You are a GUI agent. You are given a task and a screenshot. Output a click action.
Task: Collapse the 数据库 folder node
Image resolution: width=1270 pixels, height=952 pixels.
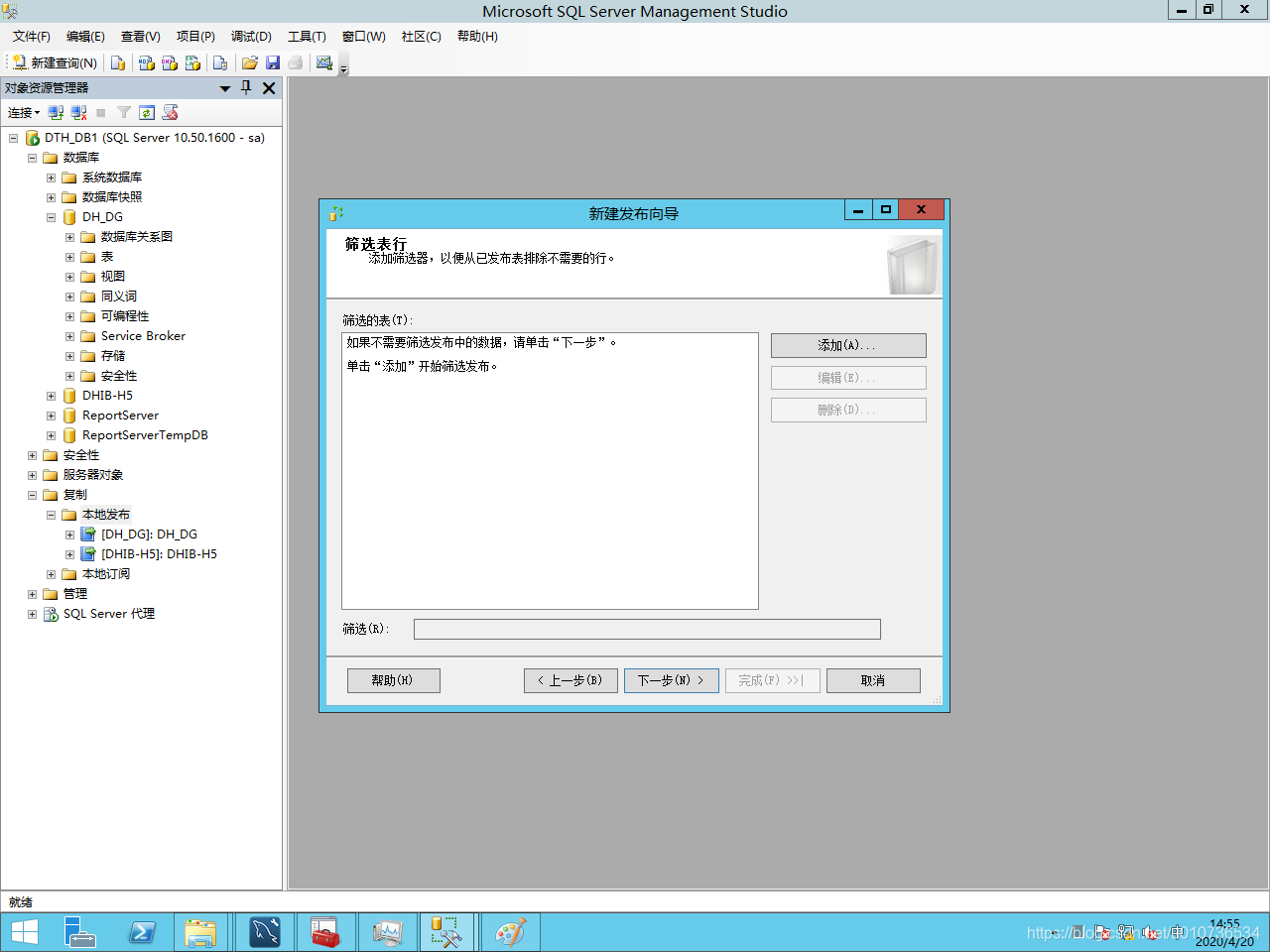[x=32, y=158]
